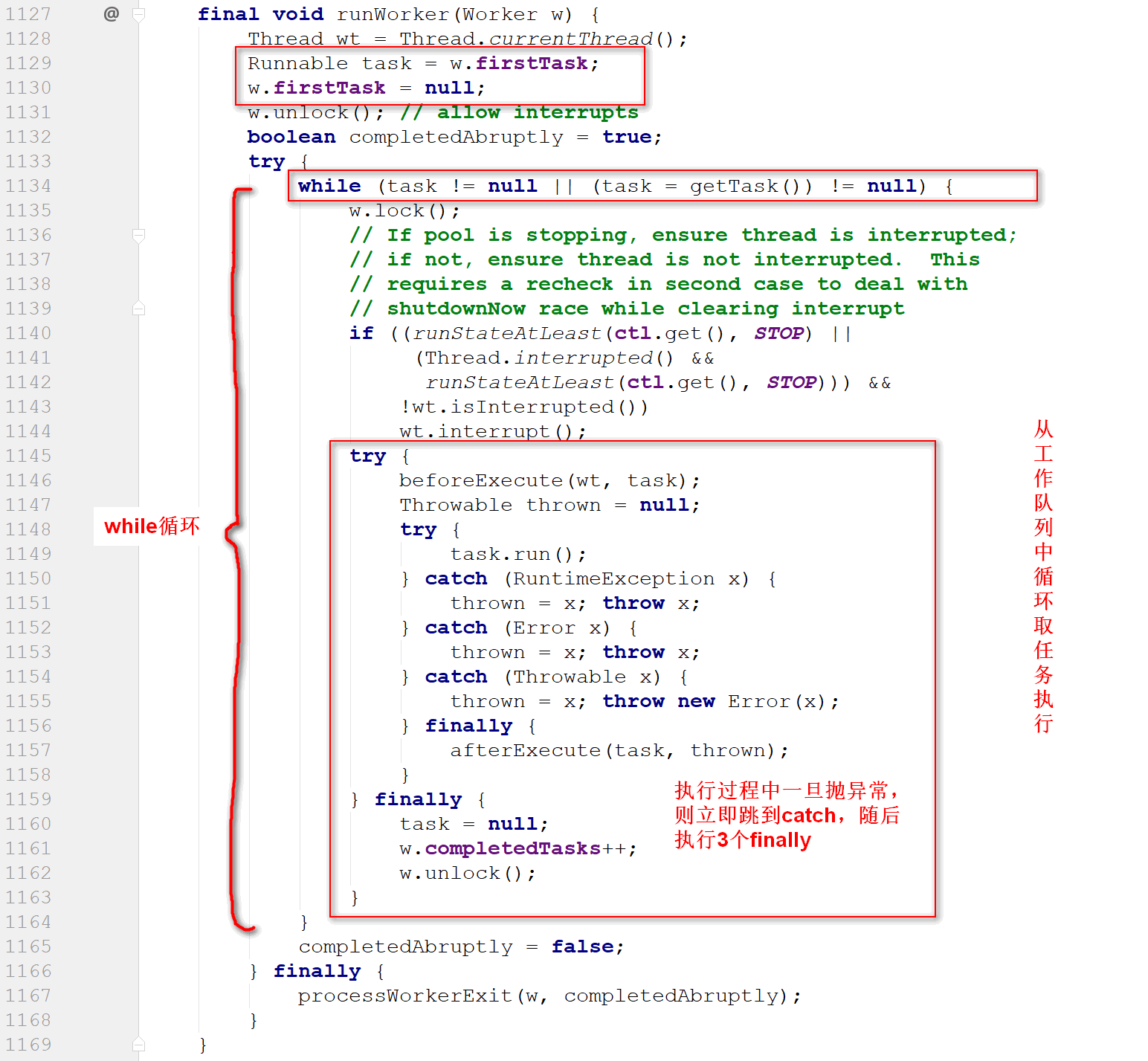Viewport: 1148px width, 1061px height.
Task: Click the 'true' literal on line 1132
Action: click(x=627, y=137)
